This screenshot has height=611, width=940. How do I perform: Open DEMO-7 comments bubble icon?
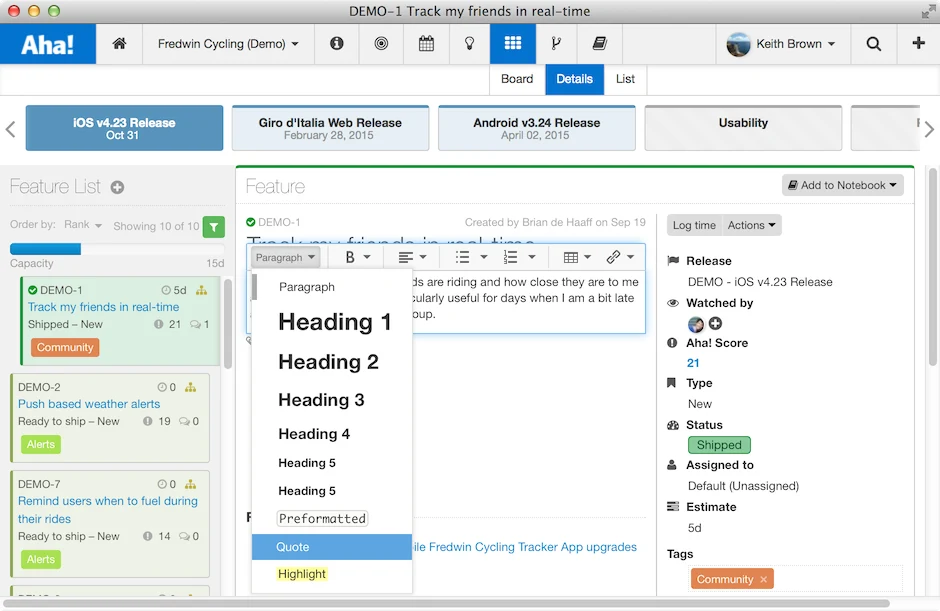click(x=185, y=537)
